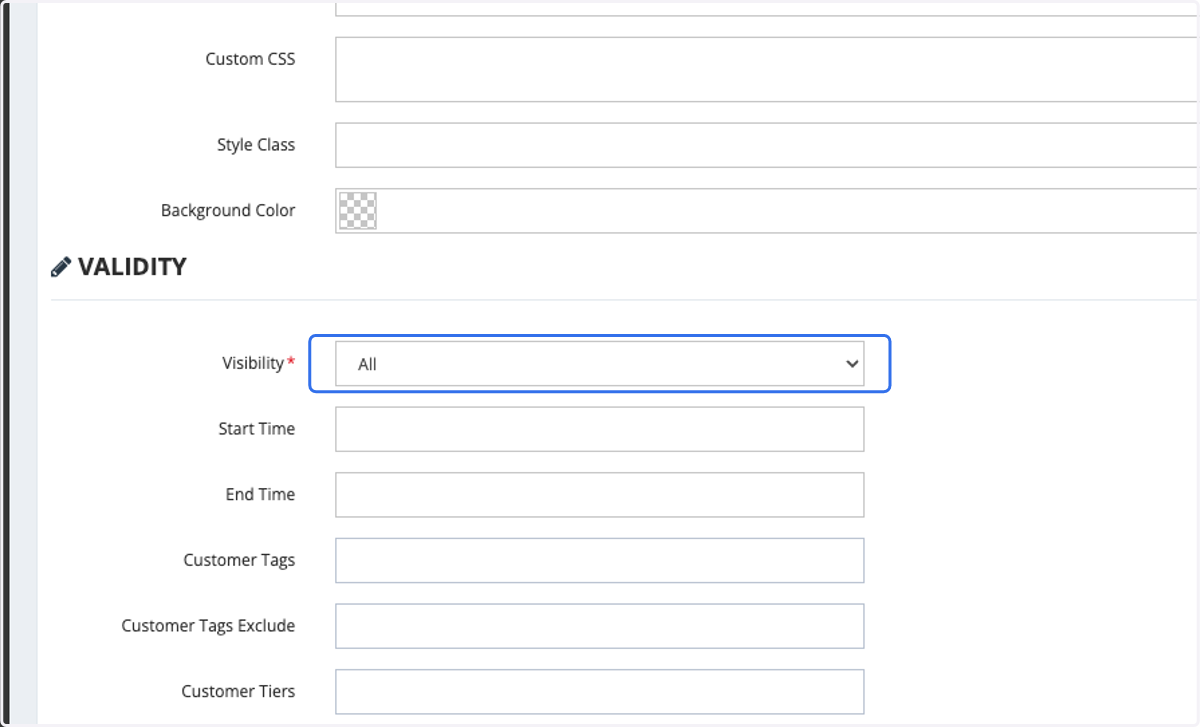Focus the Customer Tags Exclude field
Image resolution: width=1200 pixels, height=727 pixels.
pos(599,626)
